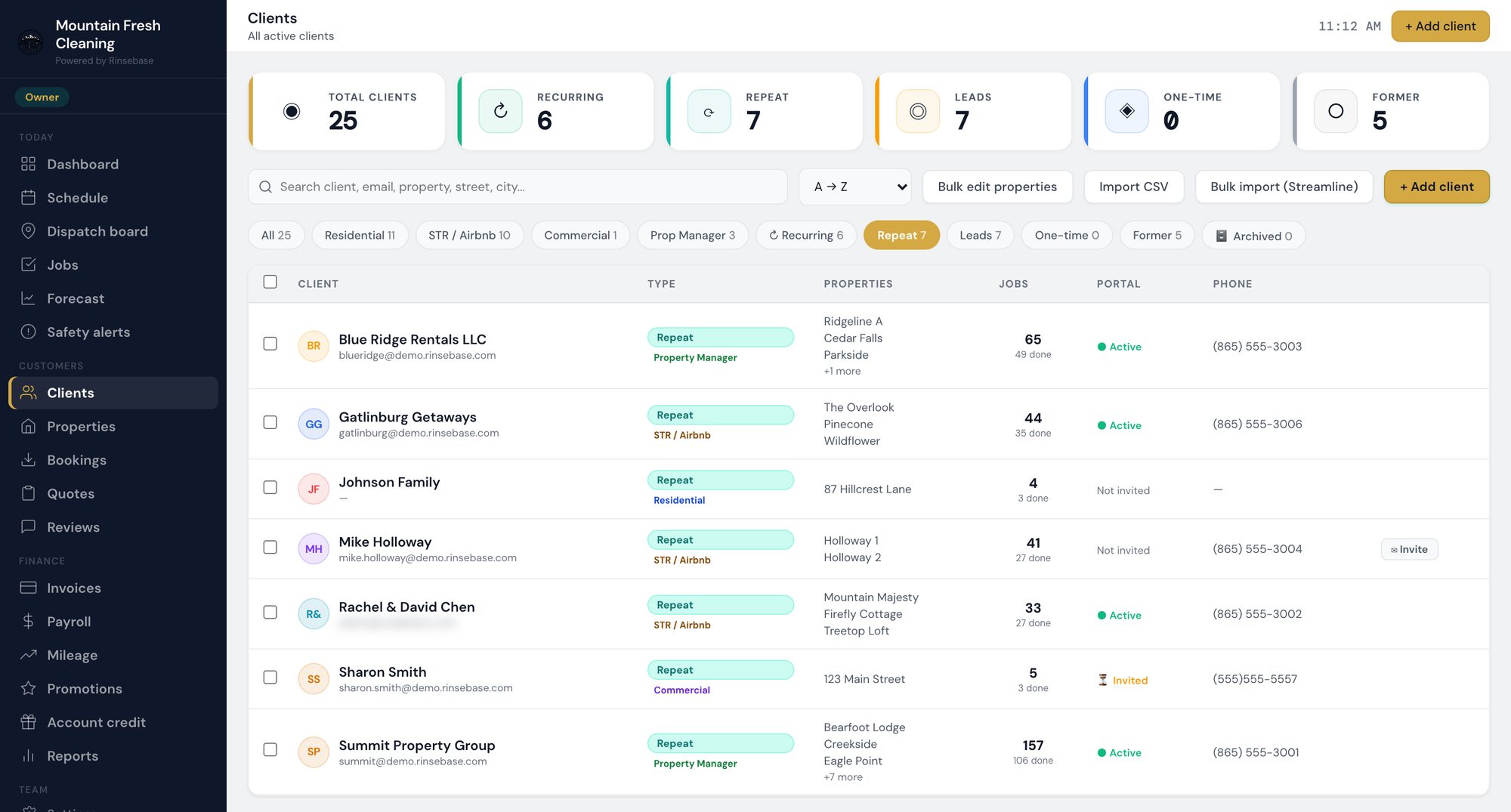Screen dimensions: 1511x812
Task: Click Add client beside Bulk import
Action: click(1436, 187)
